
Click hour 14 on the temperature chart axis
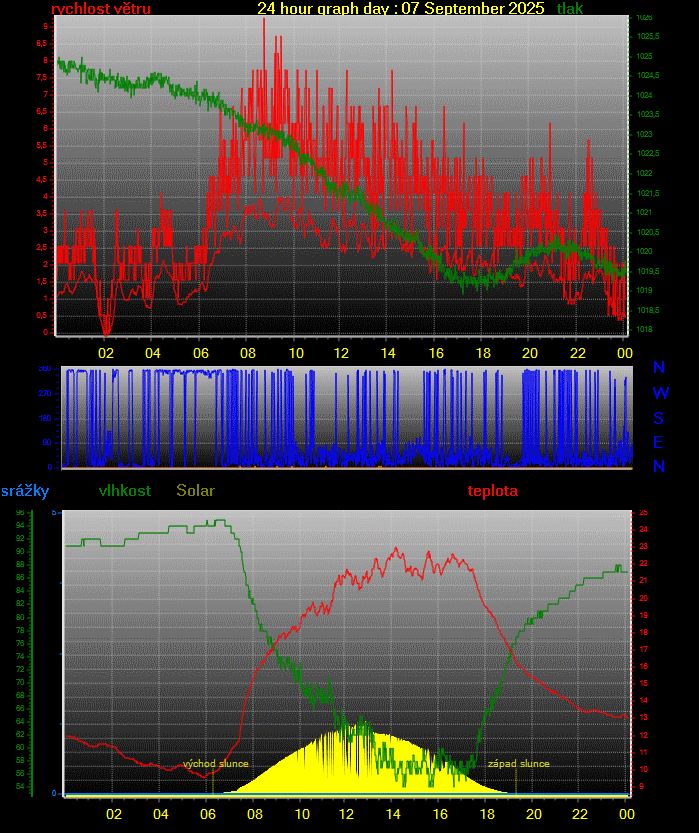[x=393, y=813]
